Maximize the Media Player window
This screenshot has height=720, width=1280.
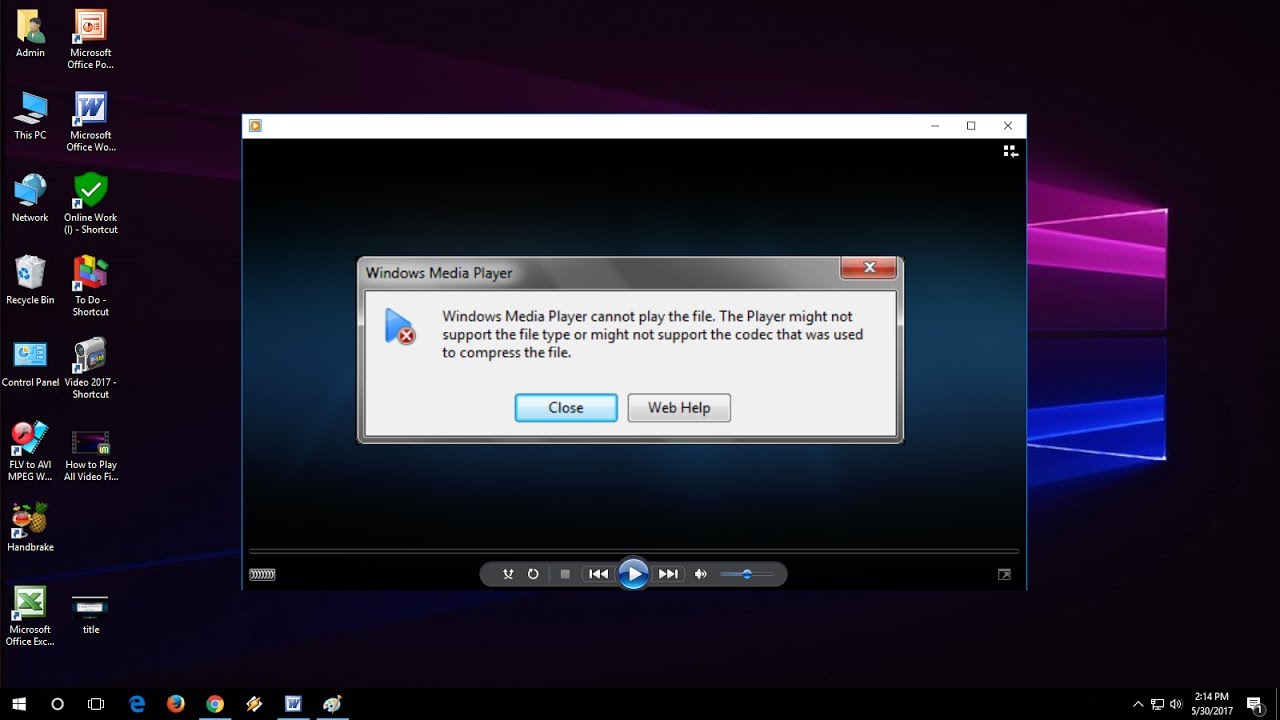click(x=971, y=126)
